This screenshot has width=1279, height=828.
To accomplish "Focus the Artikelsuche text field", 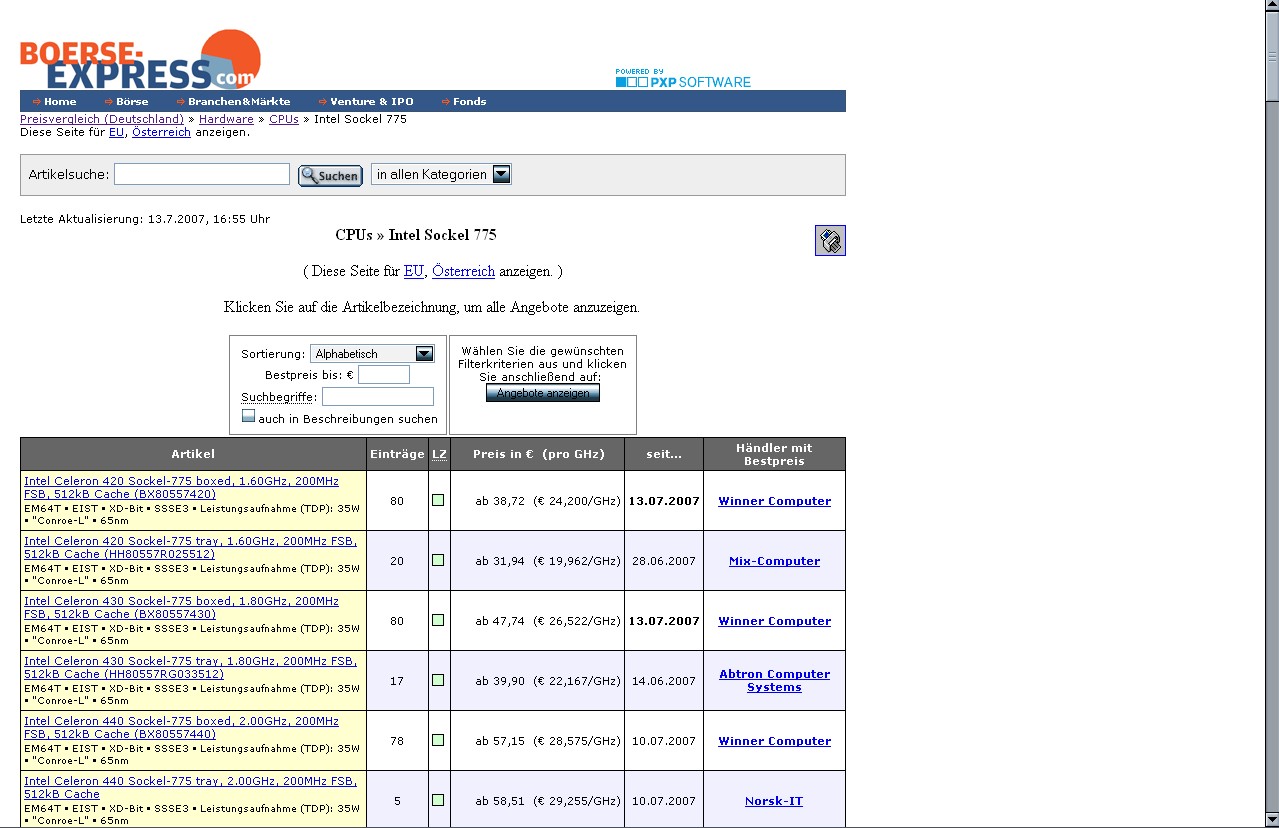I will pyautogui.click(x=202, y=174).
